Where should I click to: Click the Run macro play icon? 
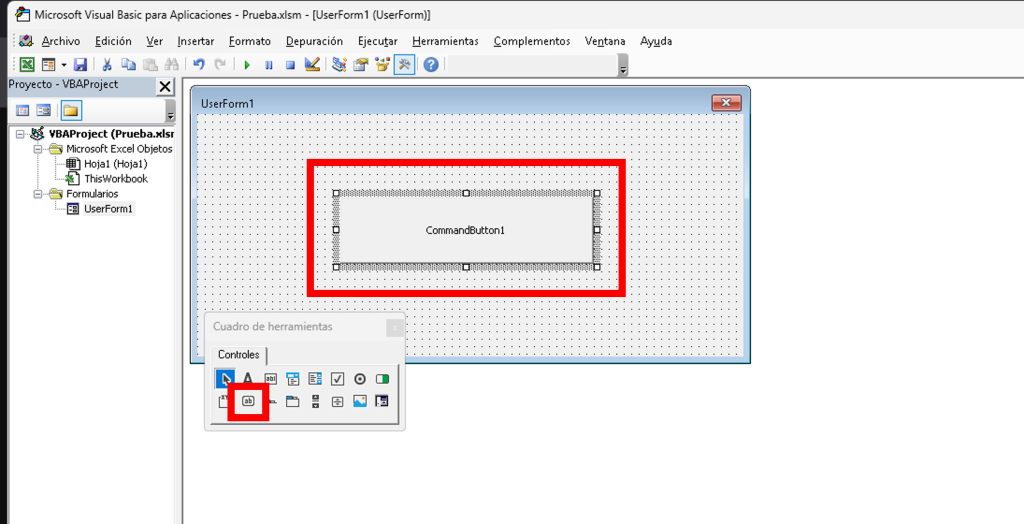[x=247, y=65]
